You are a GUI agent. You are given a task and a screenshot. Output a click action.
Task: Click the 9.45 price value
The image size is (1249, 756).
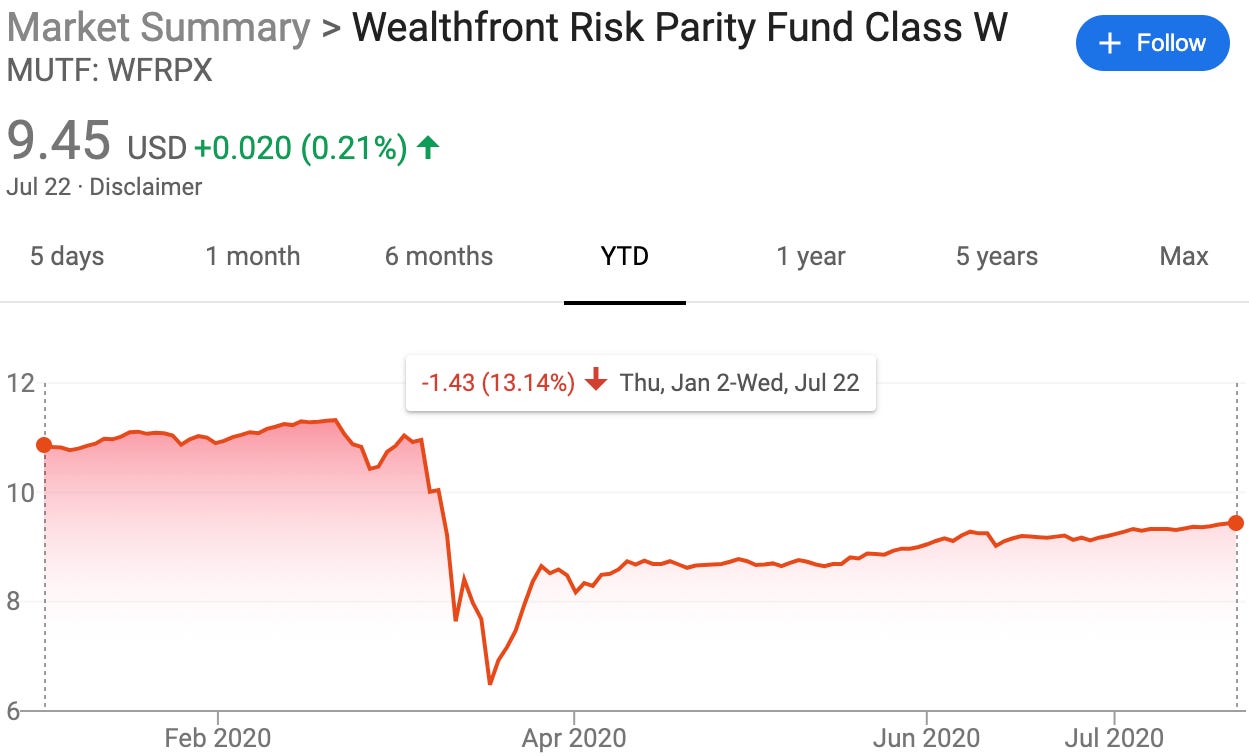[59, 141]
